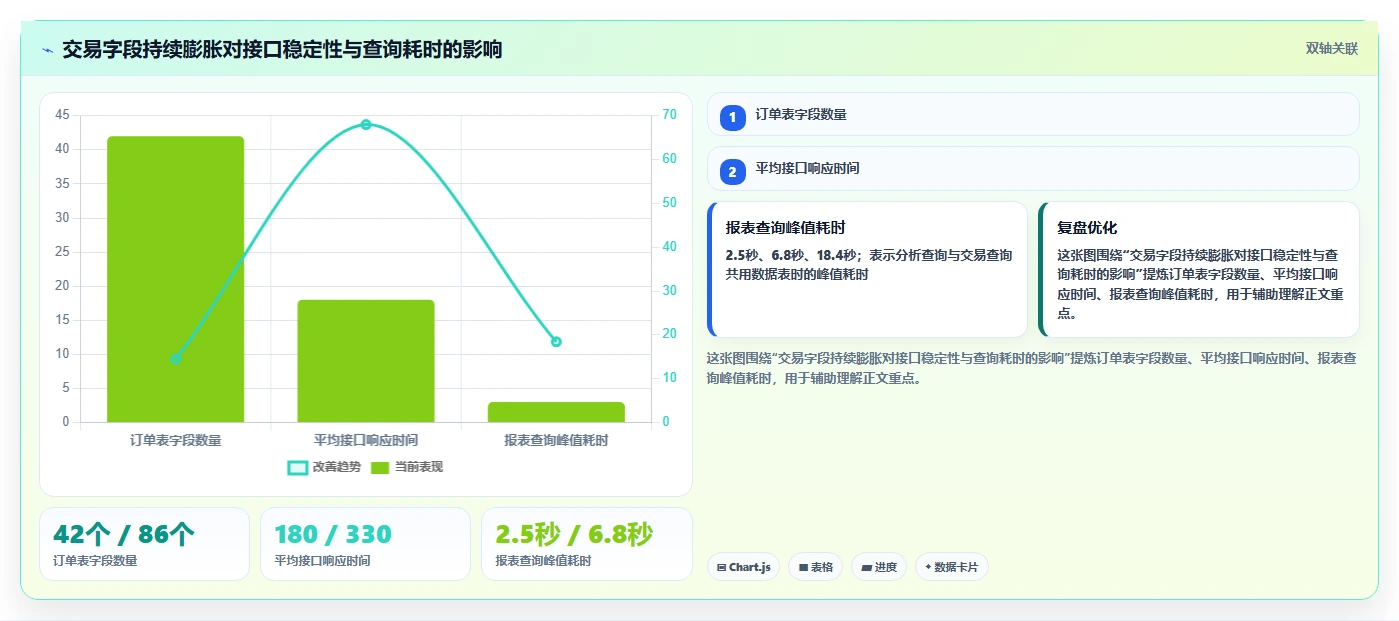Click the 当前表现 green legend swatch
Screen dimensions: 1399x621
[380, 467]
